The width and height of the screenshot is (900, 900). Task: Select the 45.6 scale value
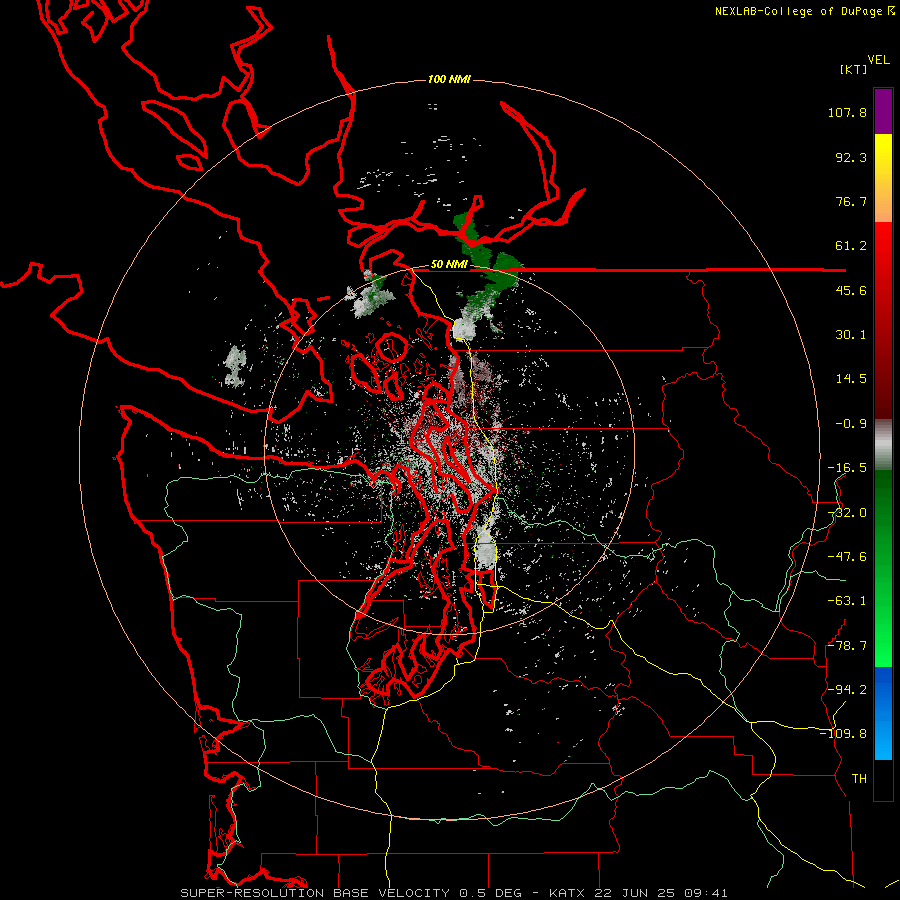tap(851, 290)
